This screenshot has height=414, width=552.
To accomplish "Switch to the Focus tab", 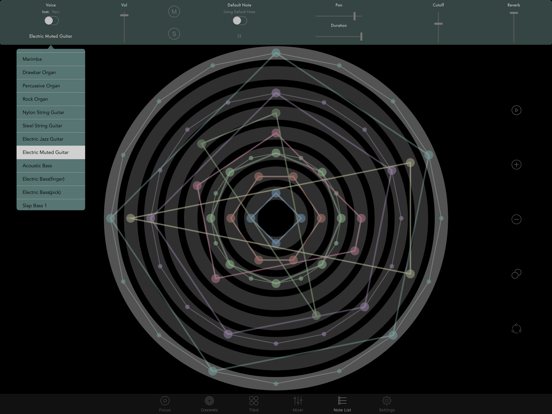I will 165,403.
